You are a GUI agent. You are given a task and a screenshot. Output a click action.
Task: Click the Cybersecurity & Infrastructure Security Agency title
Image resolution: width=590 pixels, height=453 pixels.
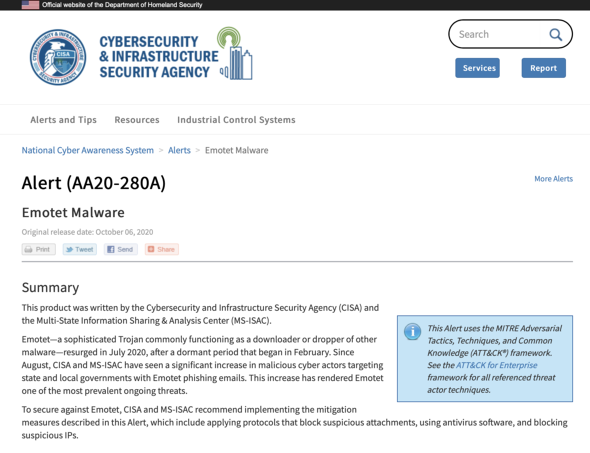(x=158, y=57)
